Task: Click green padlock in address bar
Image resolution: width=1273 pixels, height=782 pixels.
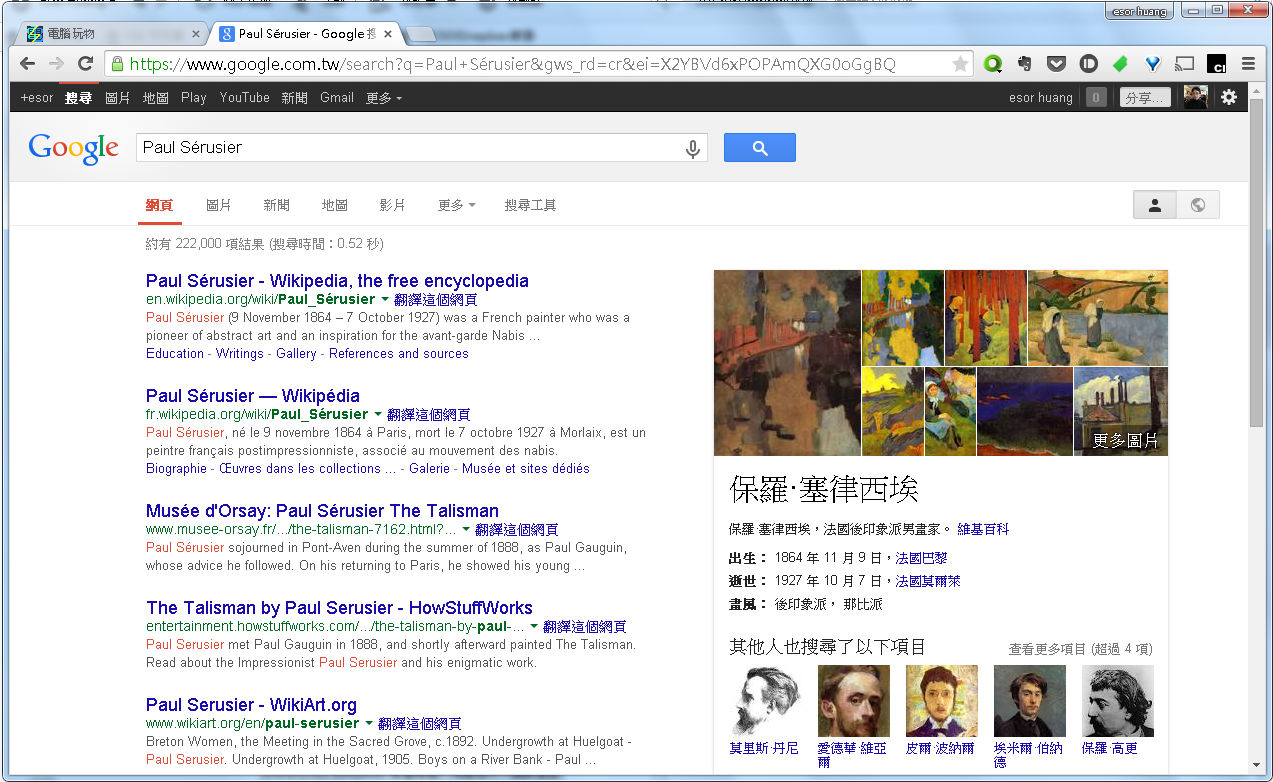Action: (117, 64)
